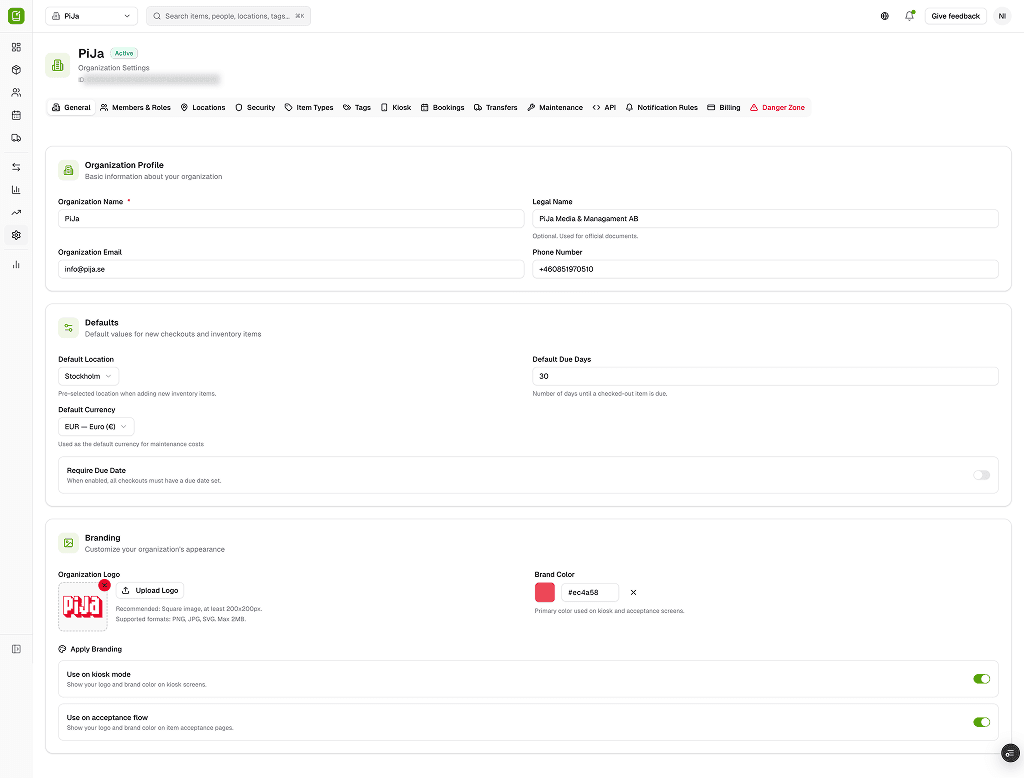
Task: Open the Dashboard grid icon in sidebar
Action: click(x=16, y=47)
